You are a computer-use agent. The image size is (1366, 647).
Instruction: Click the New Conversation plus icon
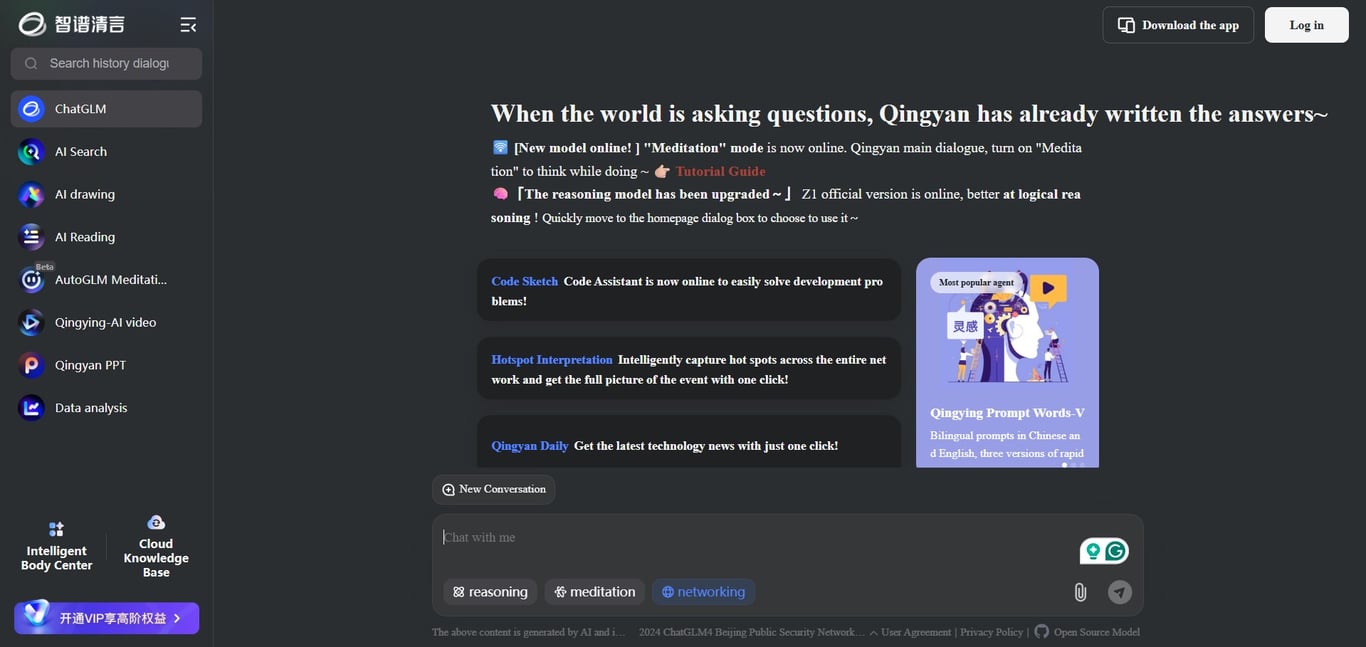pyautogui.click(x=448, y=490)
